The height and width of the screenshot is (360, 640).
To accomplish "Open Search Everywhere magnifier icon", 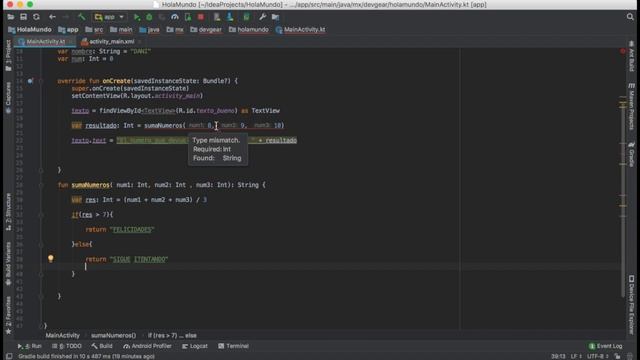I will click(x=630, y=17).
